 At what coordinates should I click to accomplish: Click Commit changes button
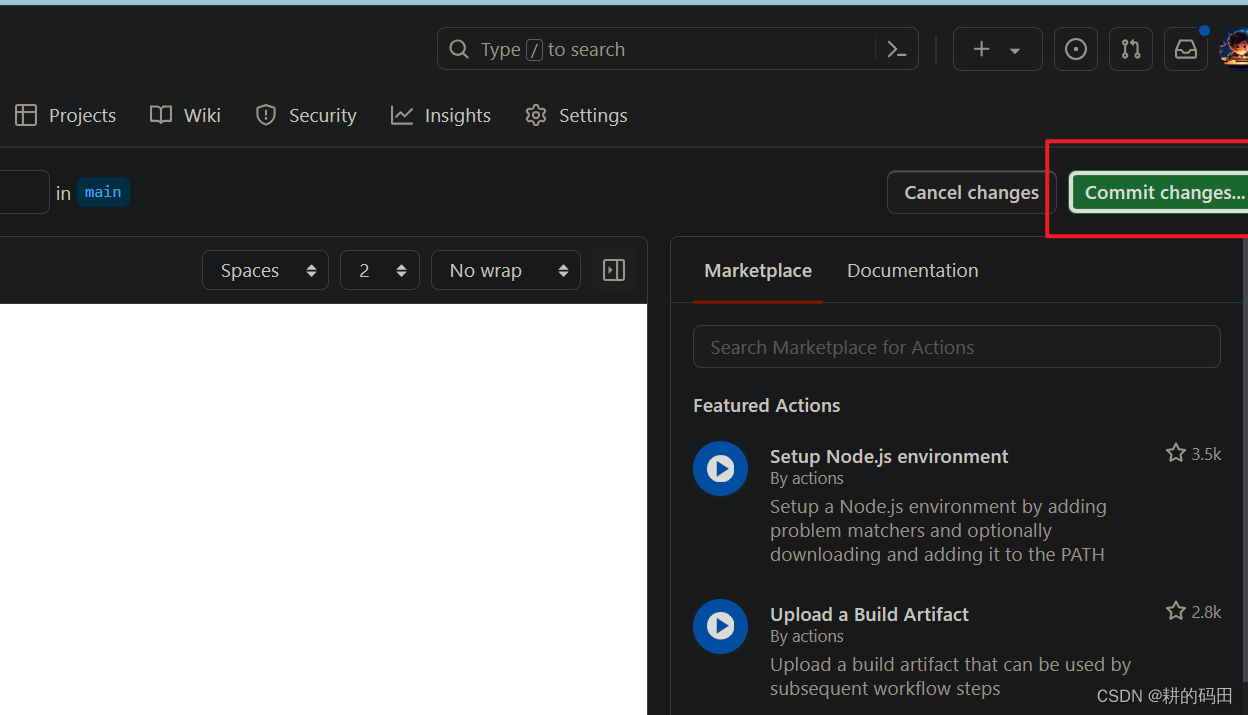point(1160,192)
